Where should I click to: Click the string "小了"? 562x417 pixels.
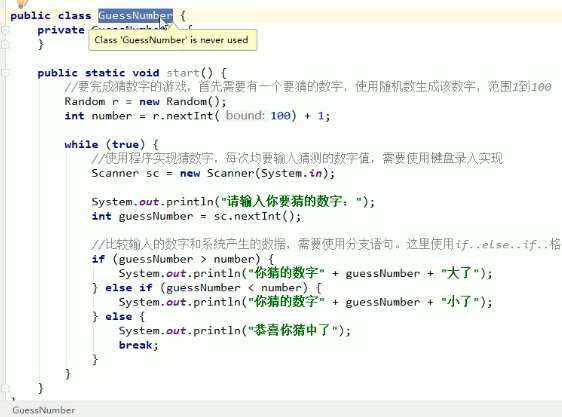coord(460,302)
